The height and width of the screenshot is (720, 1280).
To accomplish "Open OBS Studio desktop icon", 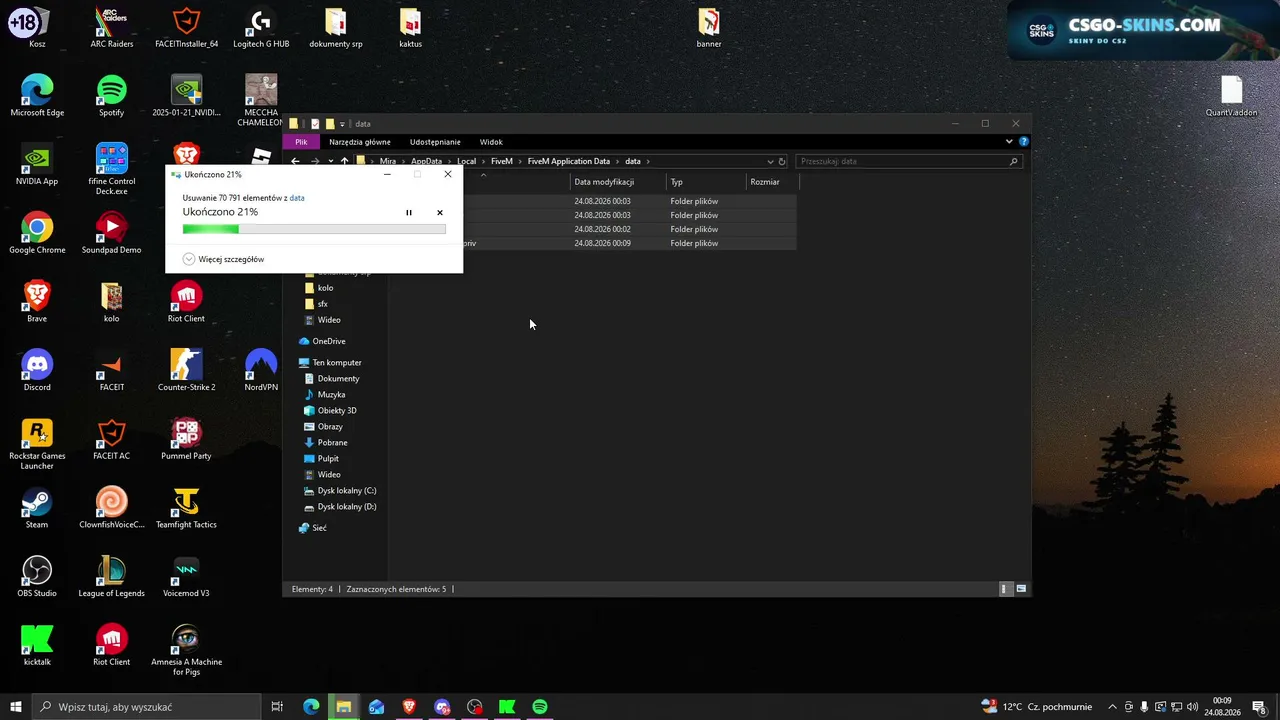I will [x=37, y=577].
